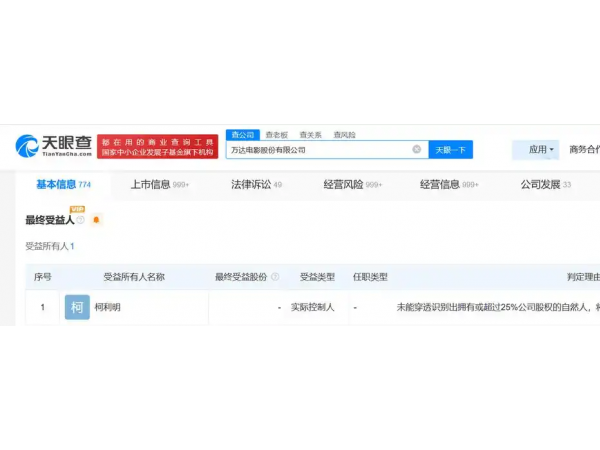Select the 查公司 search tab

tap(242, 134)
